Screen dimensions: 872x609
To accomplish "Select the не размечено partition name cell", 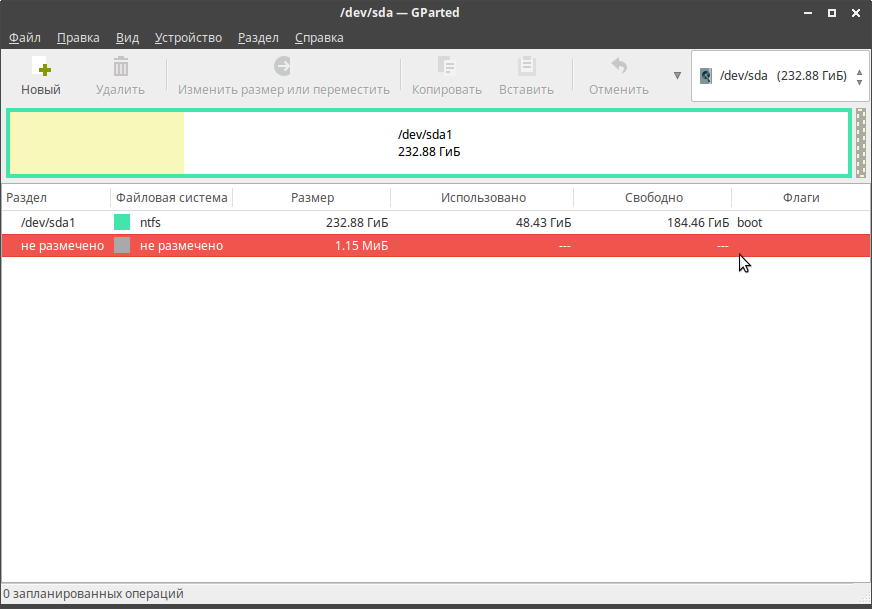I will coord(62,246).
